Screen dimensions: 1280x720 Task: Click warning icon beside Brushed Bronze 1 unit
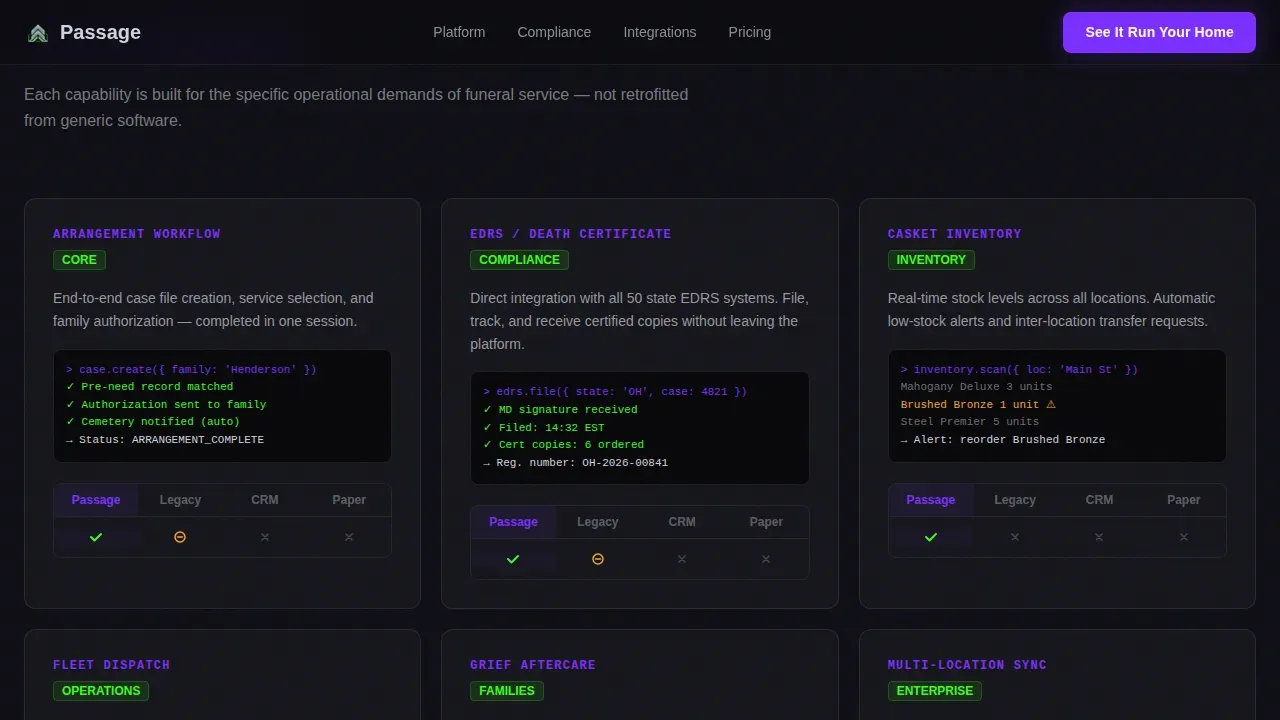[1051, 404]
